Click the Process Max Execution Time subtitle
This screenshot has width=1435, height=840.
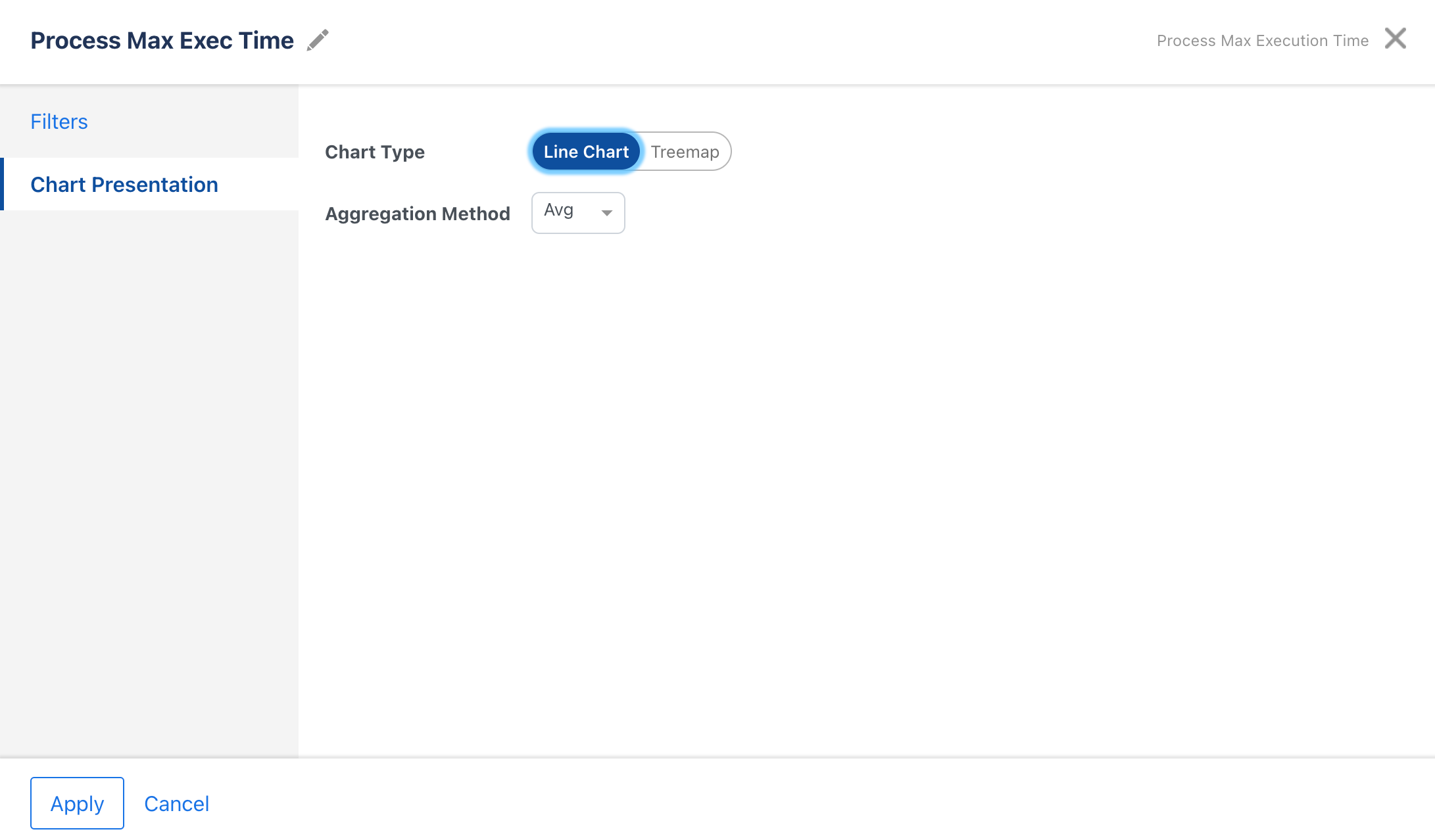point(1262,41)
